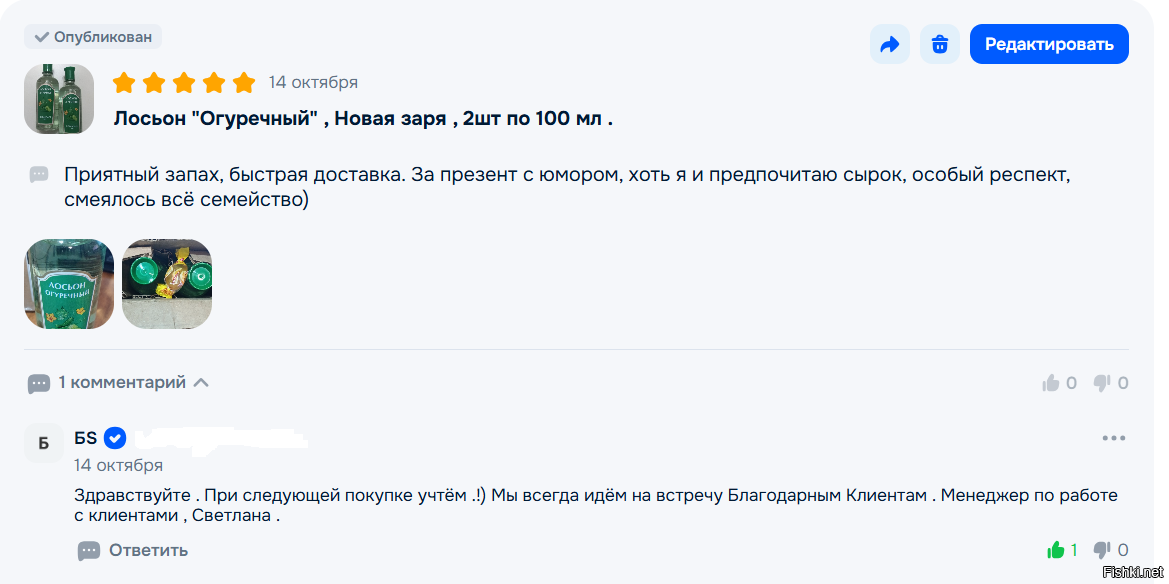1169x584 pixels.
Task: Click the trash delete icon
Action: point(940,44)
